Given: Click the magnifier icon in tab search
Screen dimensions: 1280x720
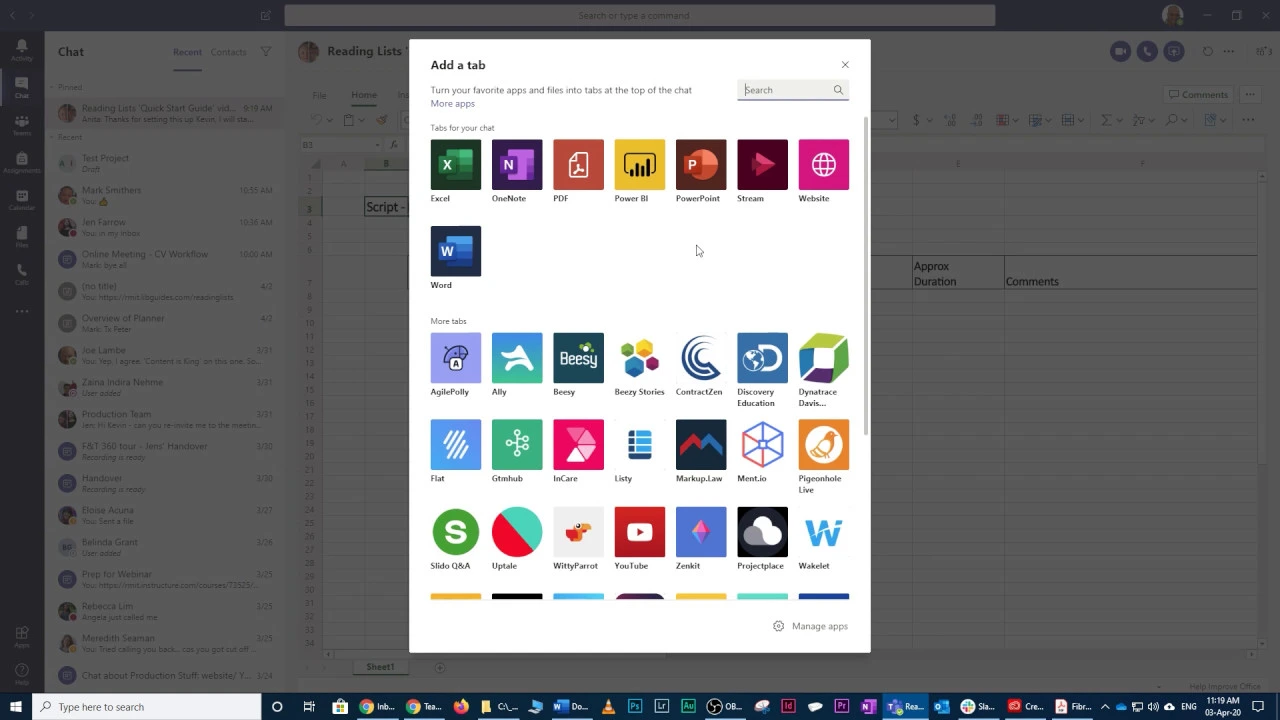Looking at the screenshot, I should (x=838, y=90).
